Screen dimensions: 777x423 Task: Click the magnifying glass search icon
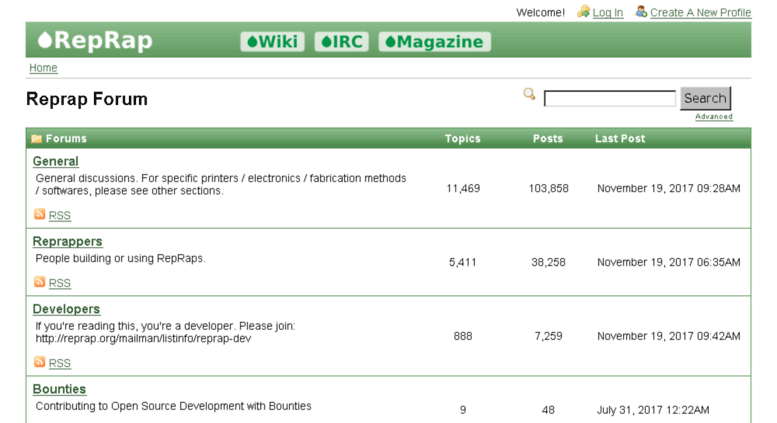[x=529, y=94]
